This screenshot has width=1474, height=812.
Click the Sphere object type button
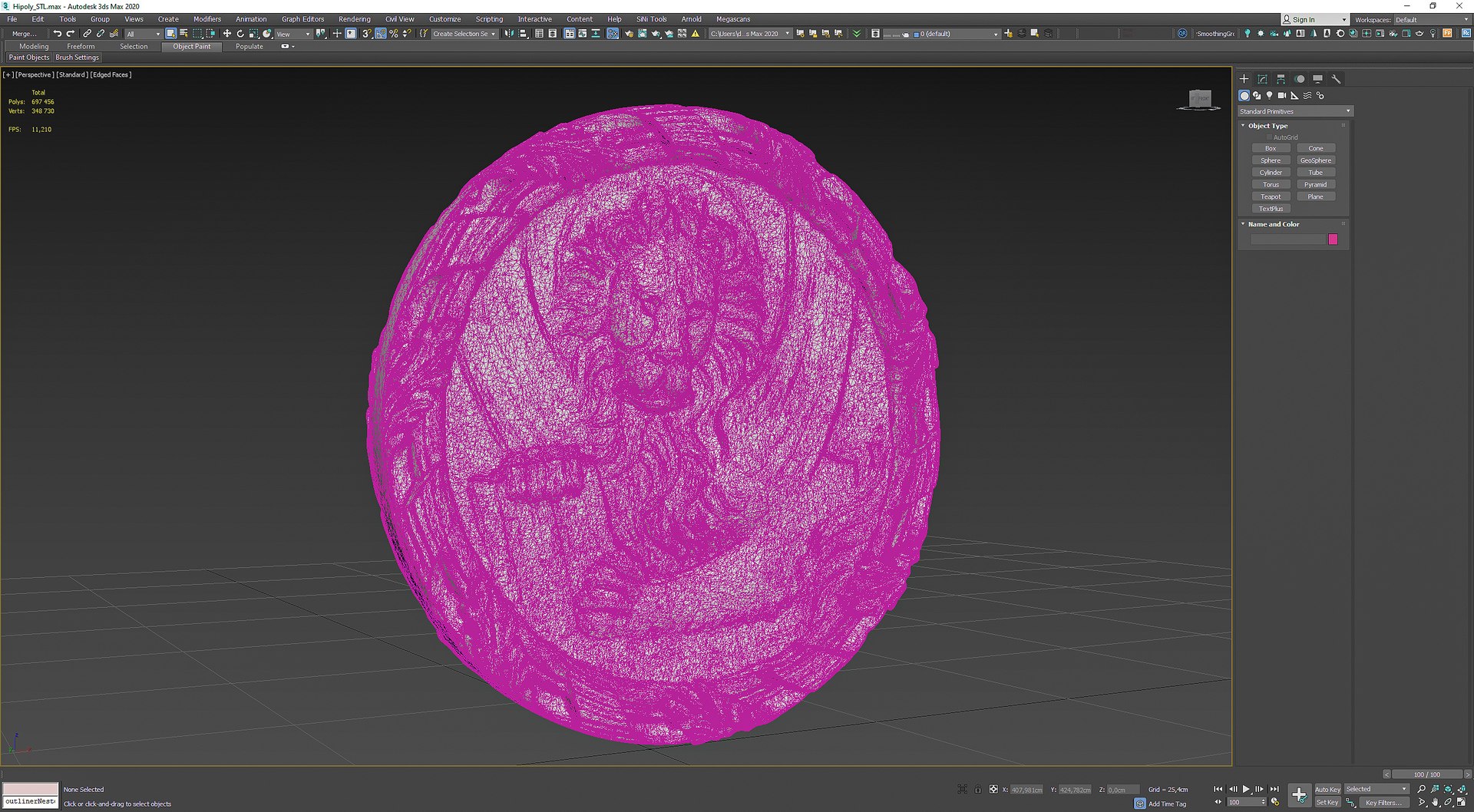point(1271,160)
